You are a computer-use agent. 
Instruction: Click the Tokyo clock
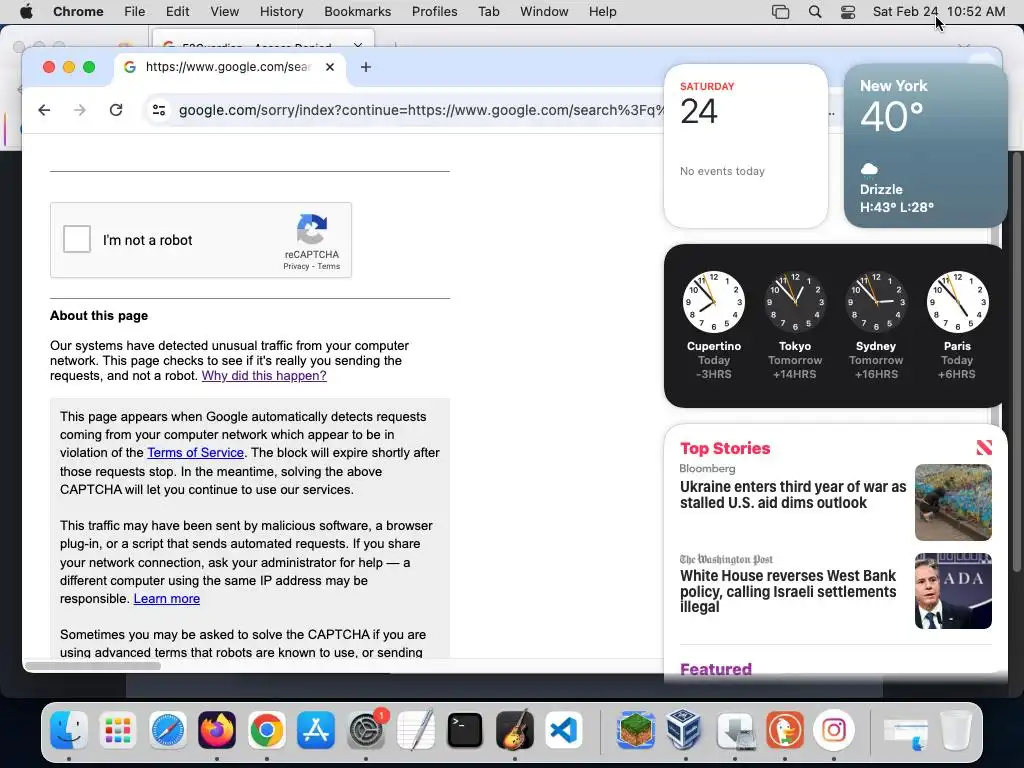tap(795, 302)
